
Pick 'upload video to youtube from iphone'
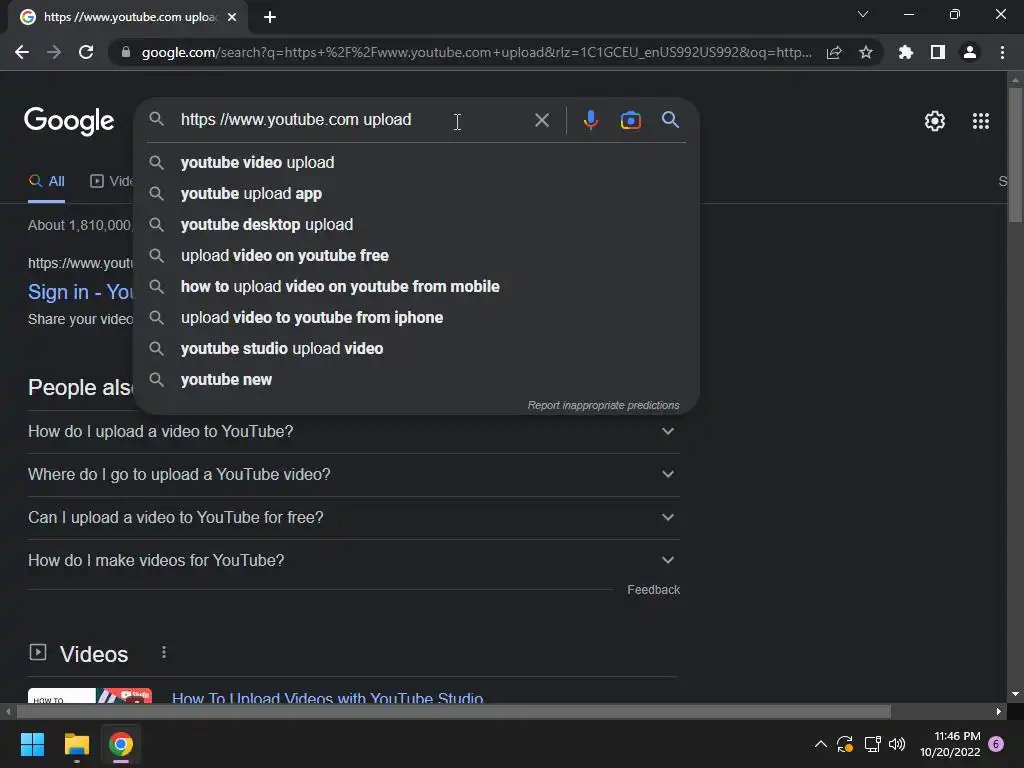[x=416, y=317]
